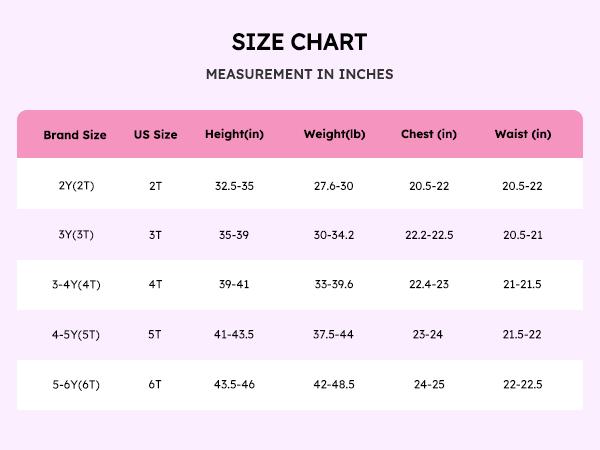600x450 pixels.
Task: Select the Chest (in) column header
Action: (428, 135)
